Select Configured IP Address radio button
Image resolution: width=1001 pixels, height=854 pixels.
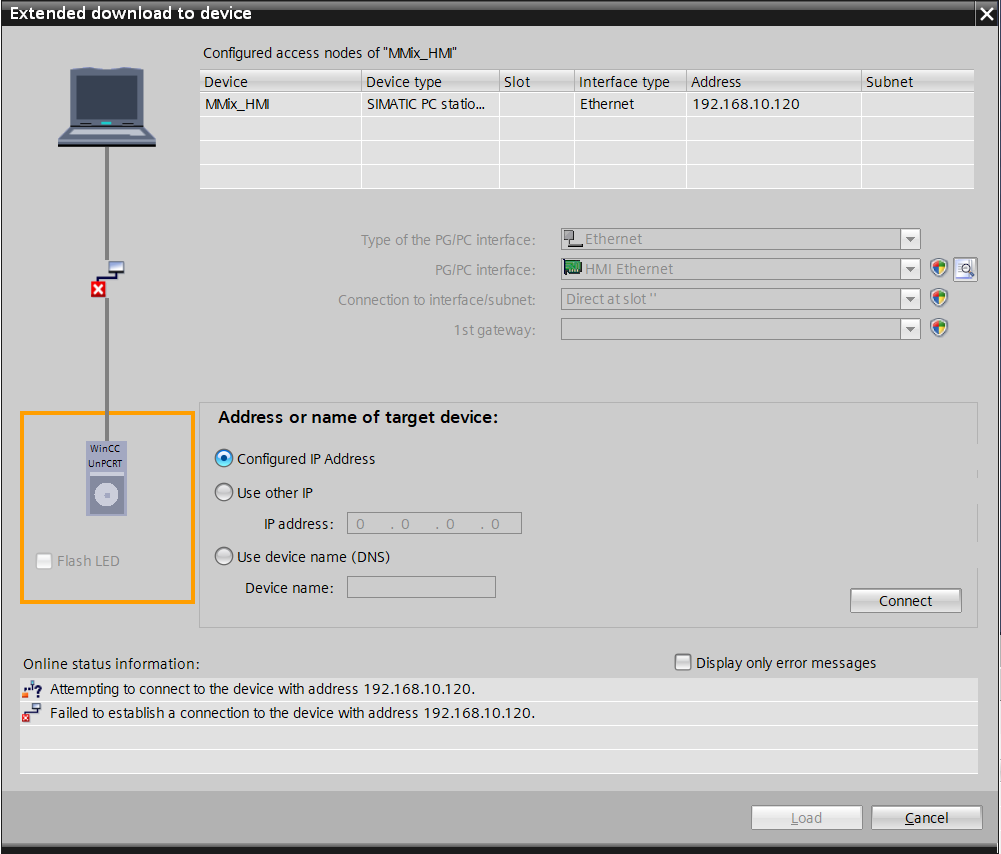[x=223, y=458]
